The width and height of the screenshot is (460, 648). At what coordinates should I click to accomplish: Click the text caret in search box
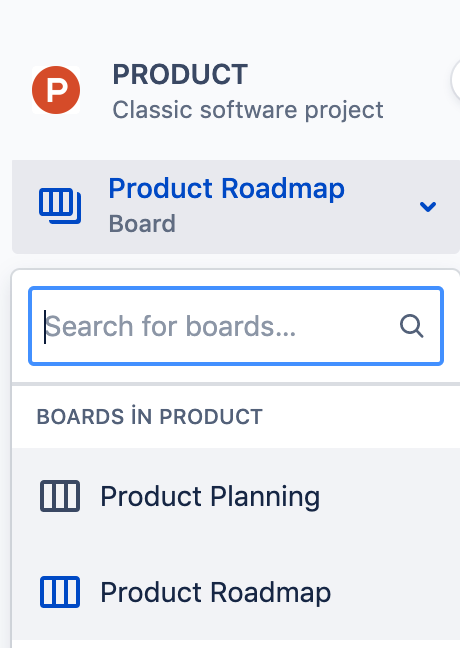click(x=45, y=326)
